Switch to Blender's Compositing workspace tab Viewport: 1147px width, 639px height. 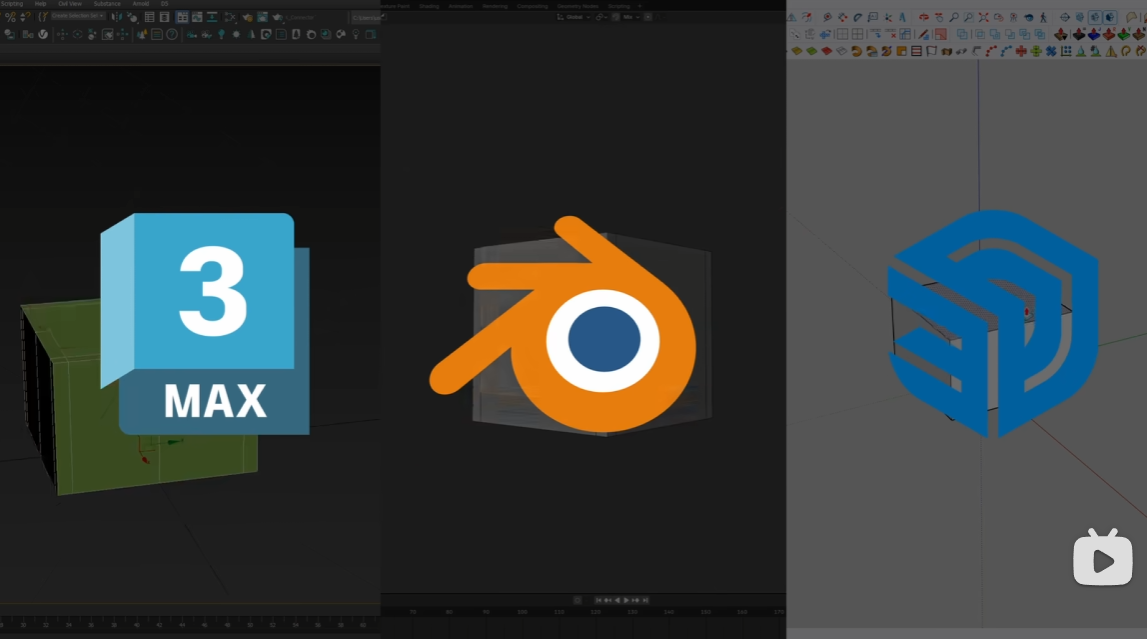[x=533, y=6]
